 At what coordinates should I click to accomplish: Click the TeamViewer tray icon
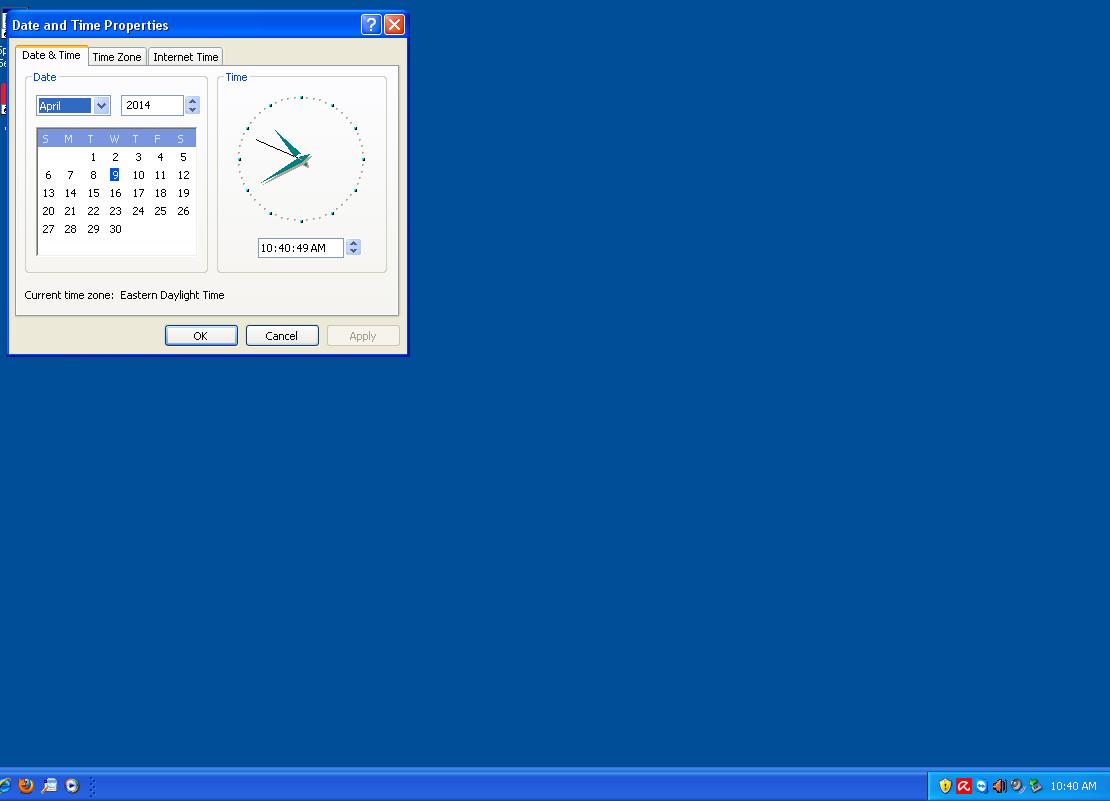981,786
